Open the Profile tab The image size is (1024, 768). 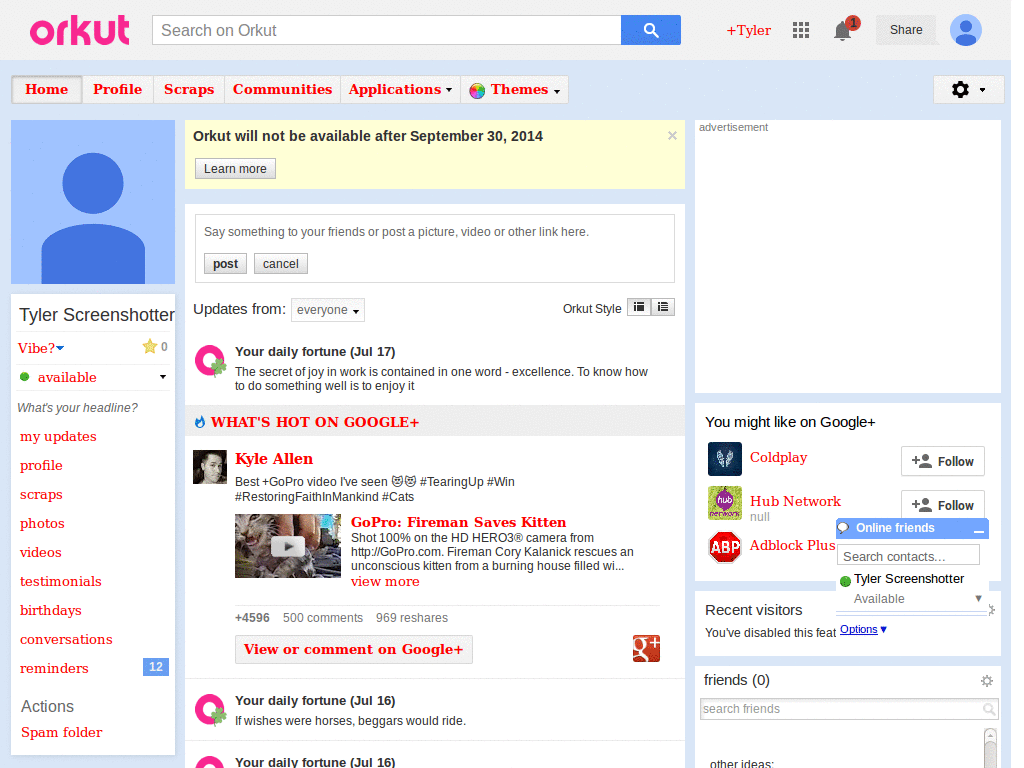coord(118,89)
